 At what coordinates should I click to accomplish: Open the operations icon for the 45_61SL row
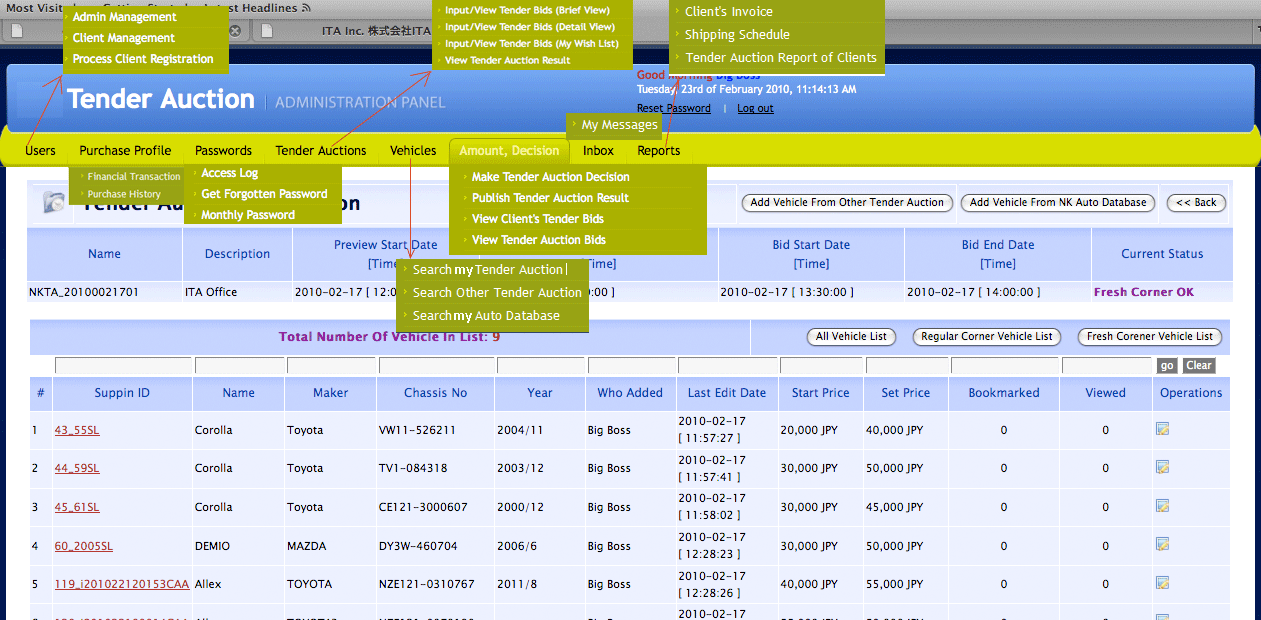pos(1162,506)
